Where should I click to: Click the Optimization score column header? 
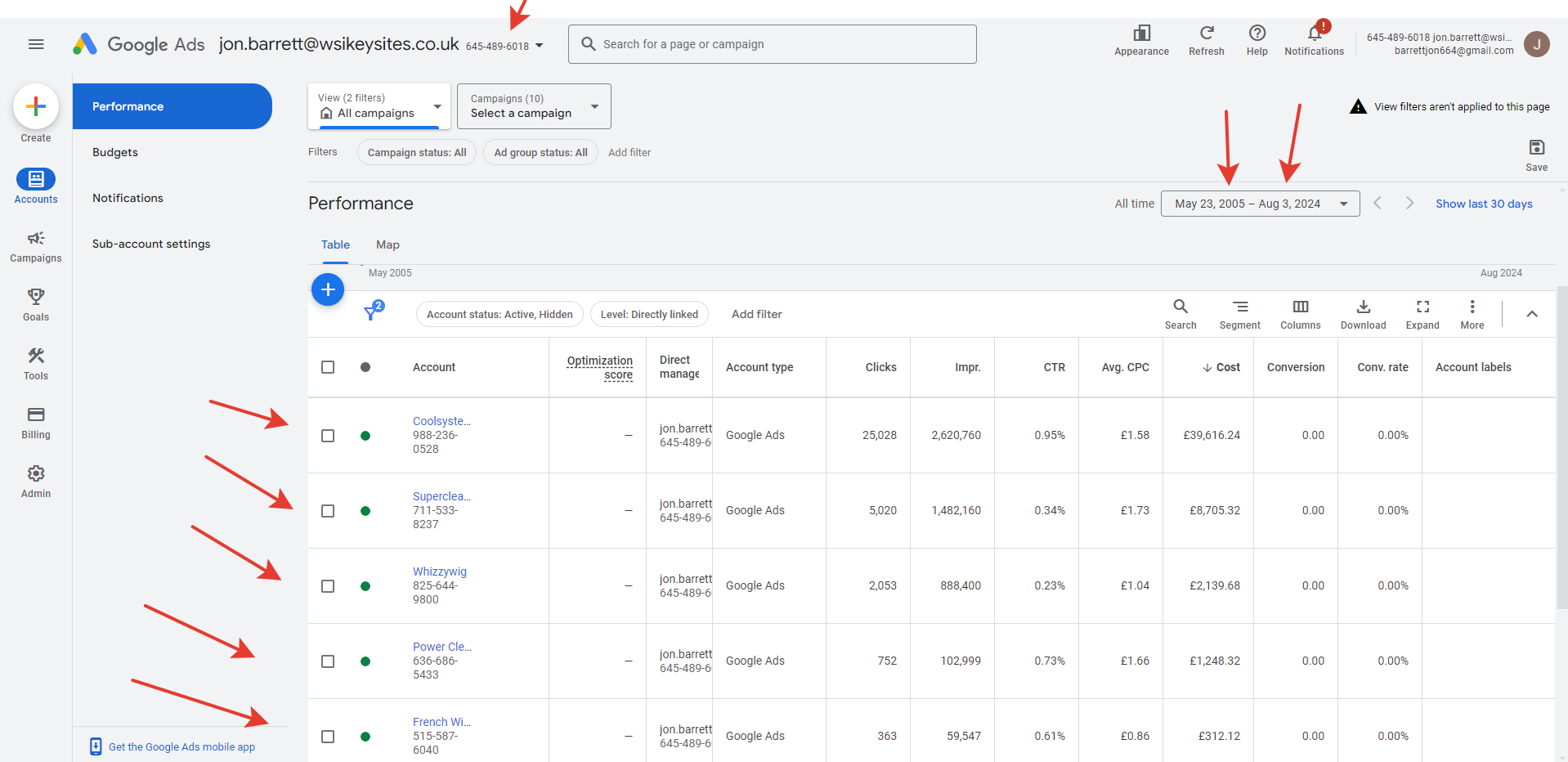(600, 367)
